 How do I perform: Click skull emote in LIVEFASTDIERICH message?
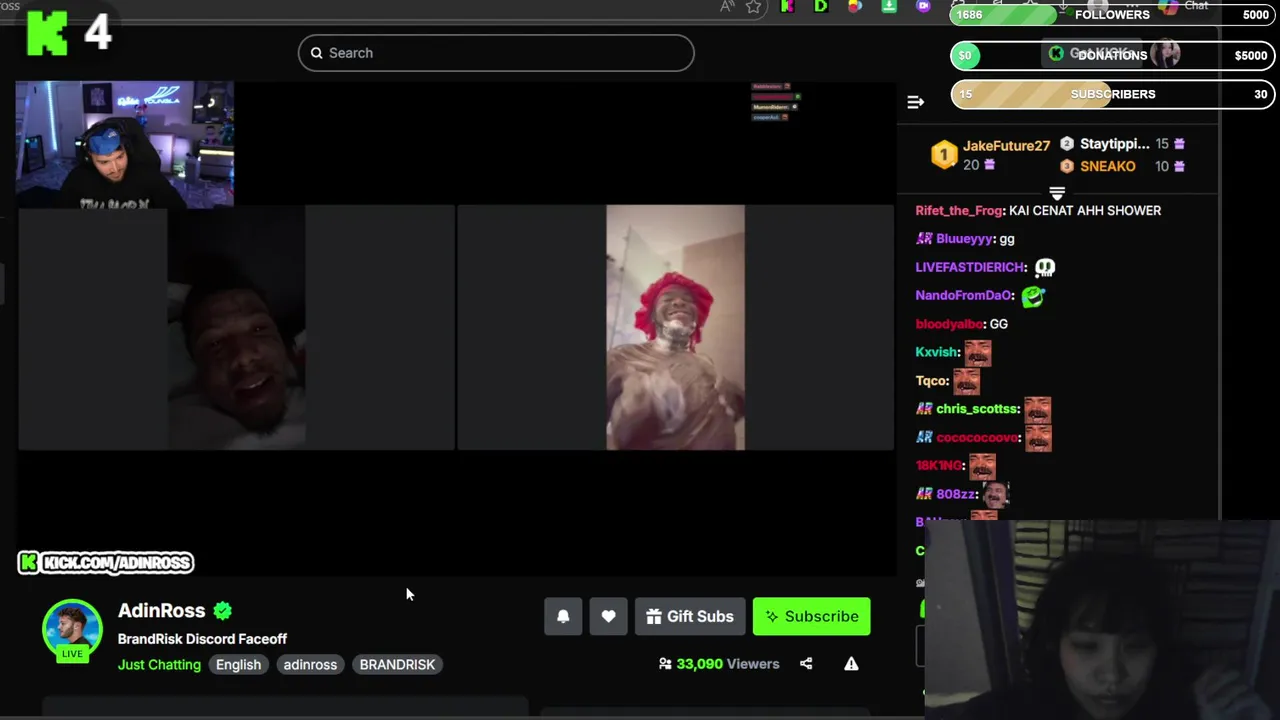(1044, 267)
